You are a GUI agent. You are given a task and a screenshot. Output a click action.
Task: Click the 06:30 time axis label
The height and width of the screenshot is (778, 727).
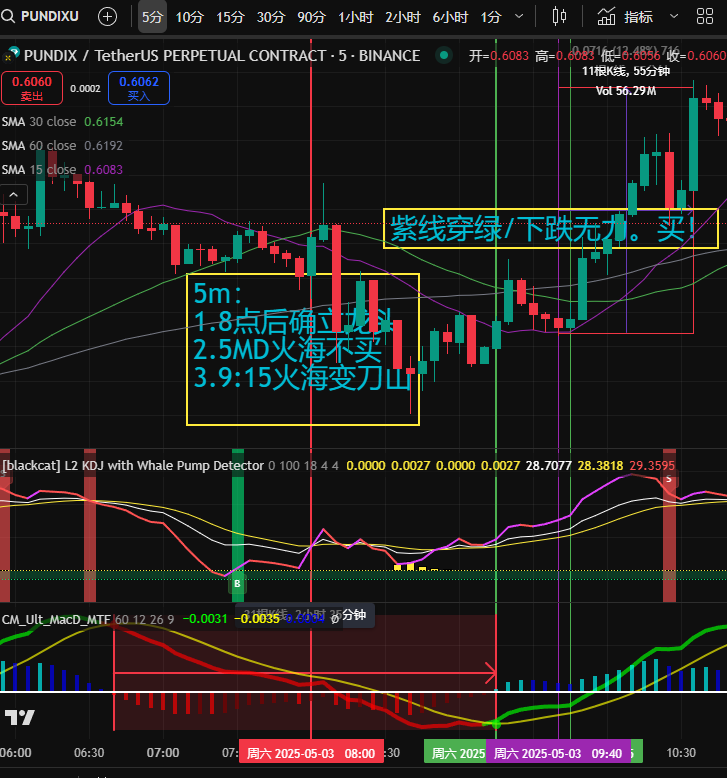pyautogui.click(x=89, y=753)
